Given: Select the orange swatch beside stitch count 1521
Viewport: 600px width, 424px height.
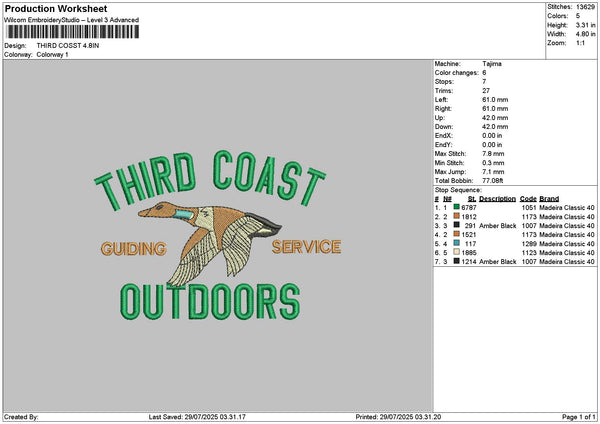Looking at the screenshot, I should 457,234.
